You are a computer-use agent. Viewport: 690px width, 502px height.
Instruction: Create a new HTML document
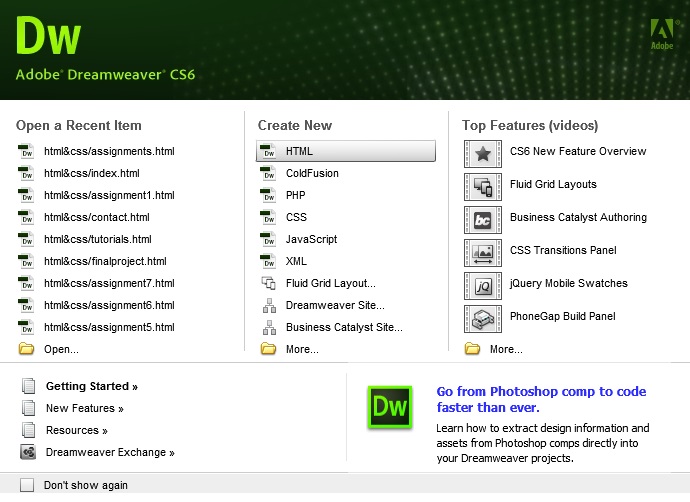(346, 151)
